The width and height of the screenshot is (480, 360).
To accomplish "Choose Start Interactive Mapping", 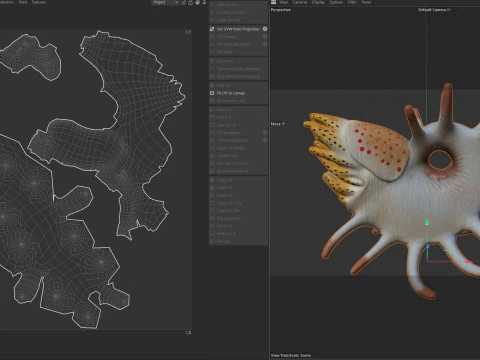I will coord(238,69).
